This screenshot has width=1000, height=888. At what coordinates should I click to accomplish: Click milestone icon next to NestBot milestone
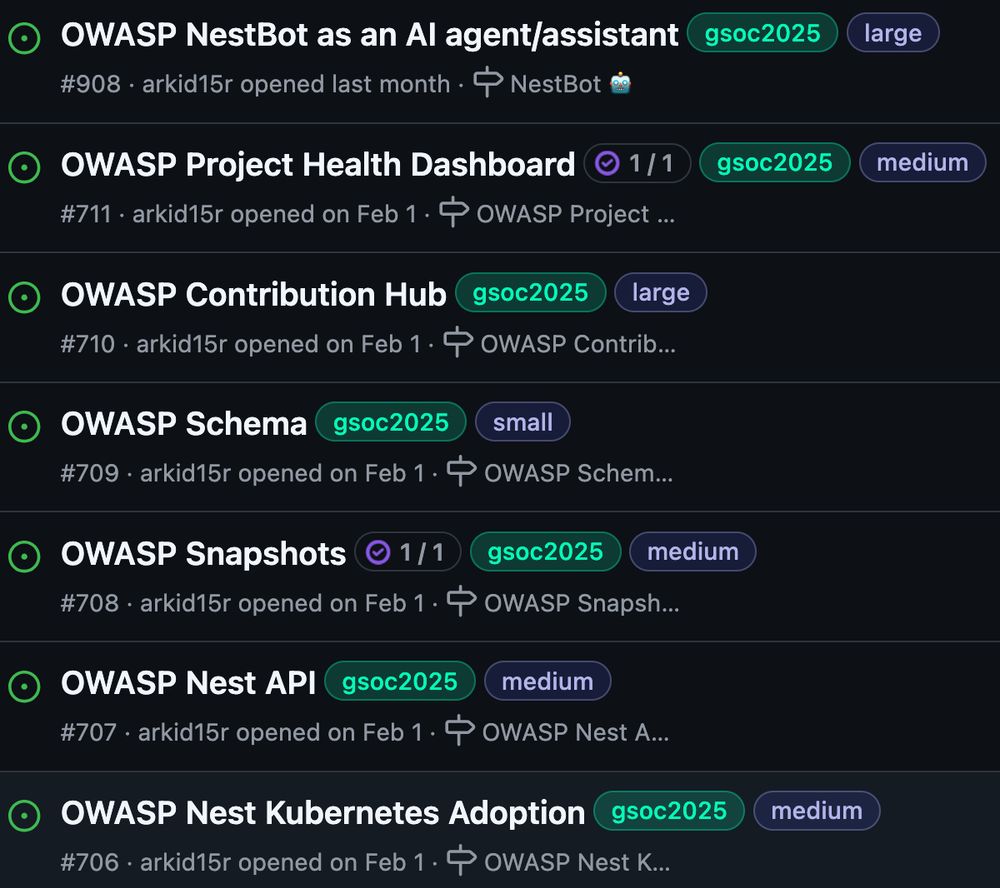[488, 82]
